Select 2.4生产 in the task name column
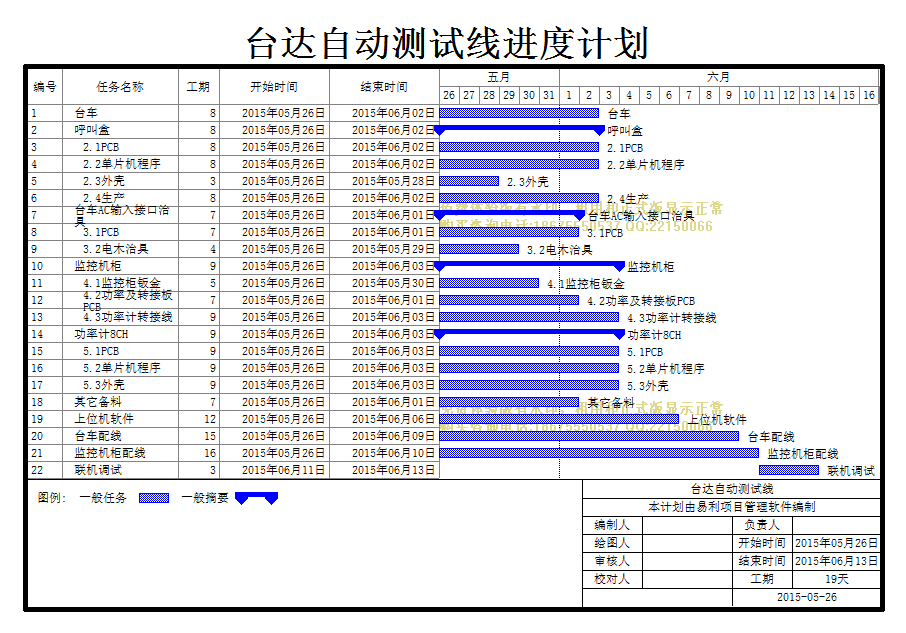906x633 pixels. pyautogui.click(x=104, y=198)
